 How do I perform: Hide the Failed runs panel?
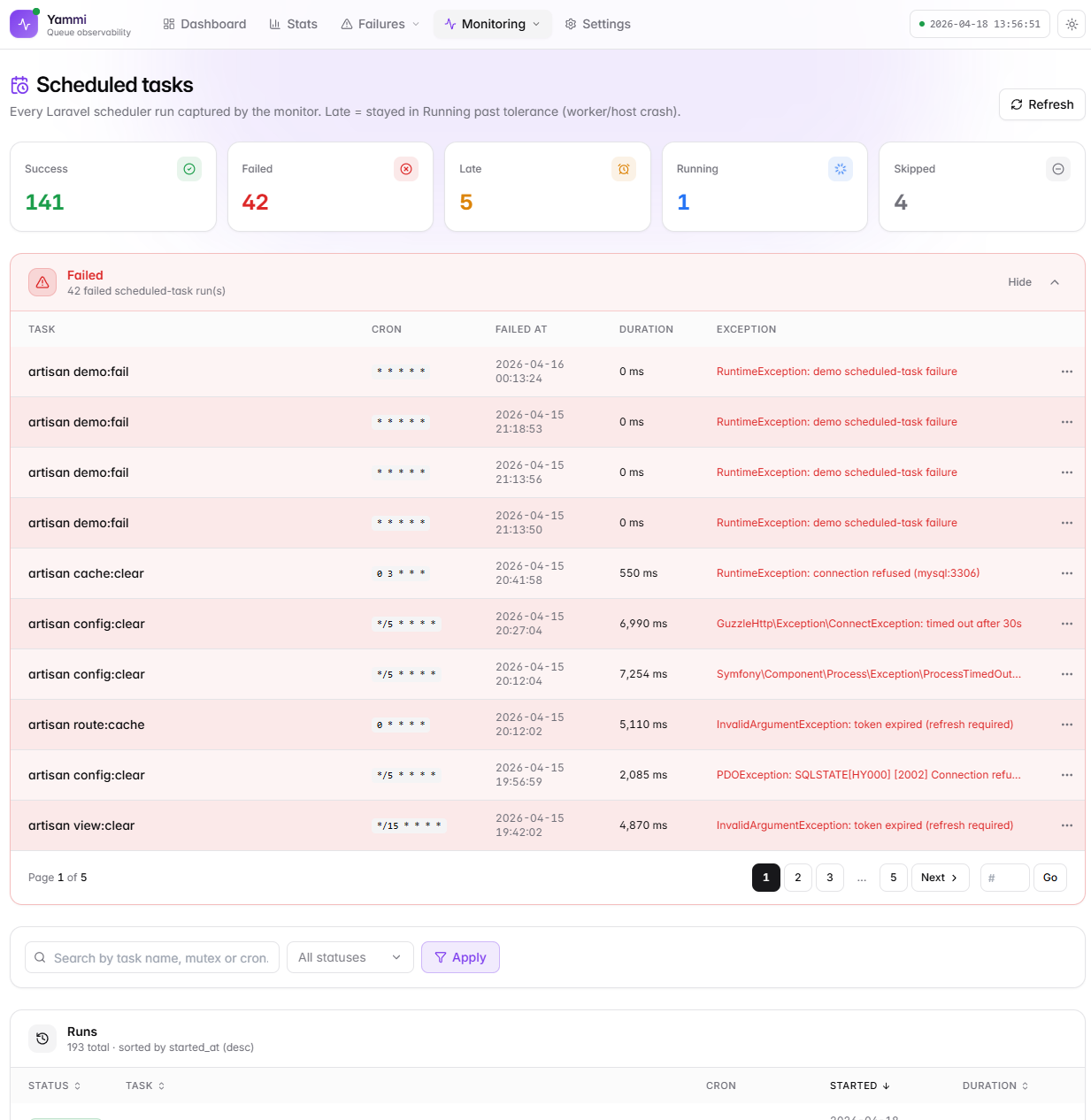click(x=1020, y=282)
